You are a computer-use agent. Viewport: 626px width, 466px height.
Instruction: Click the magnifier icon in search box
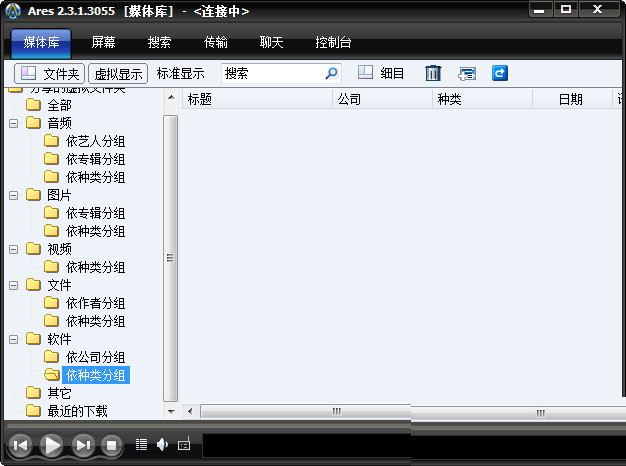(332, 73)
